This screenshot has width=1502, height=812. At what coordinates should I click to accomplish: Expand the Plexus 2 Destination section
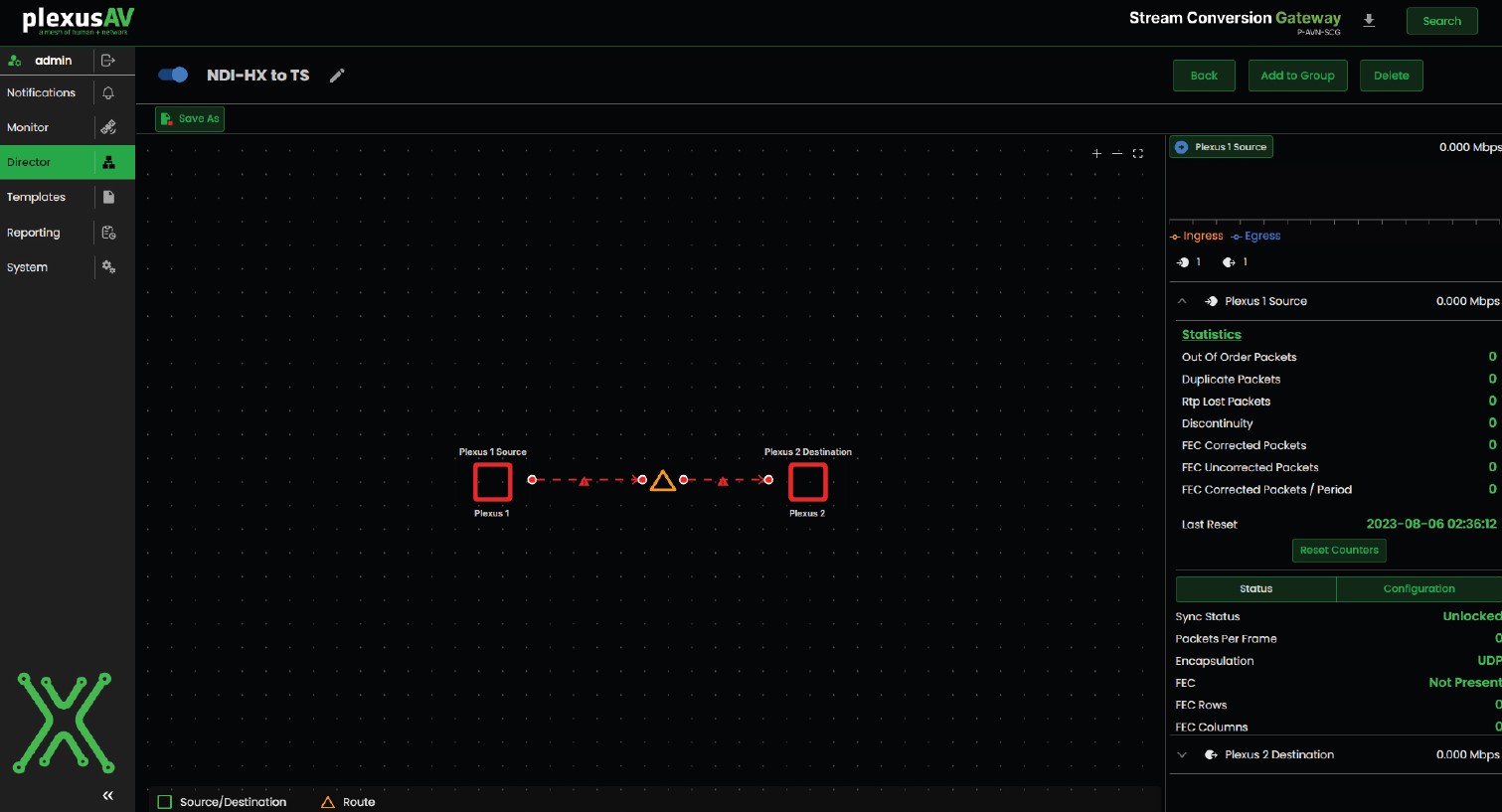1182,755
